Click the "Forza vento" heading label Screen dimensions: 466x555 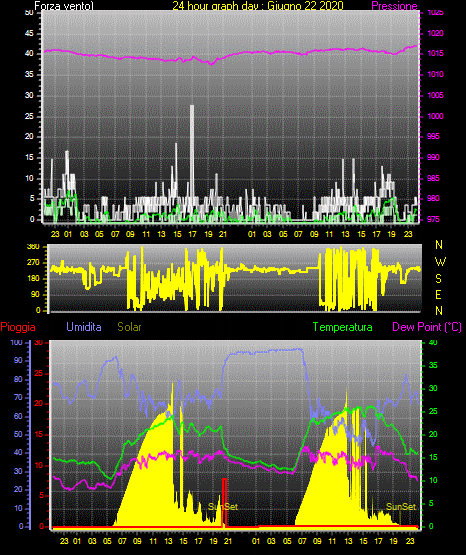pos(64,6)
